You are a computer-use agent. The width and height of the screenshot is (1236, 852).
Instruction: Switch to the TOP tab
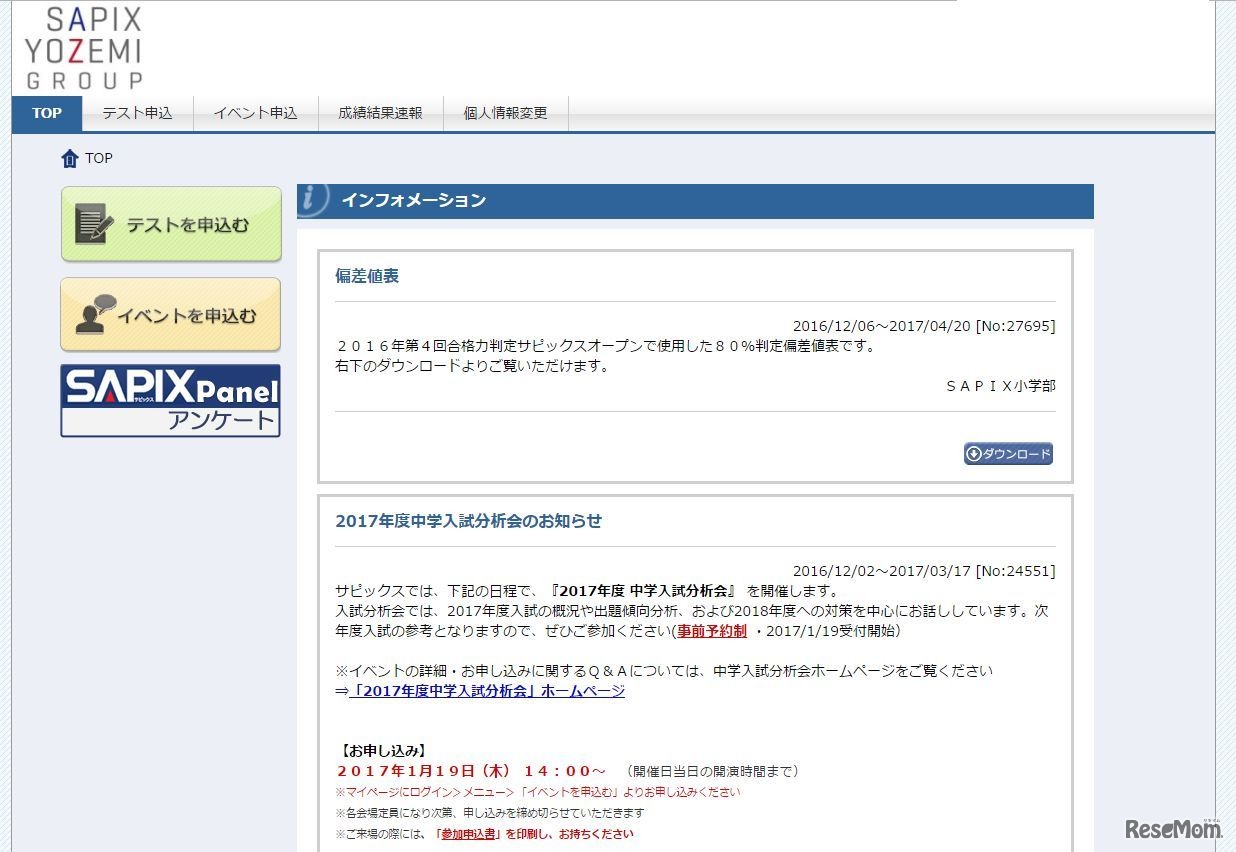click(x=46, y=113)
